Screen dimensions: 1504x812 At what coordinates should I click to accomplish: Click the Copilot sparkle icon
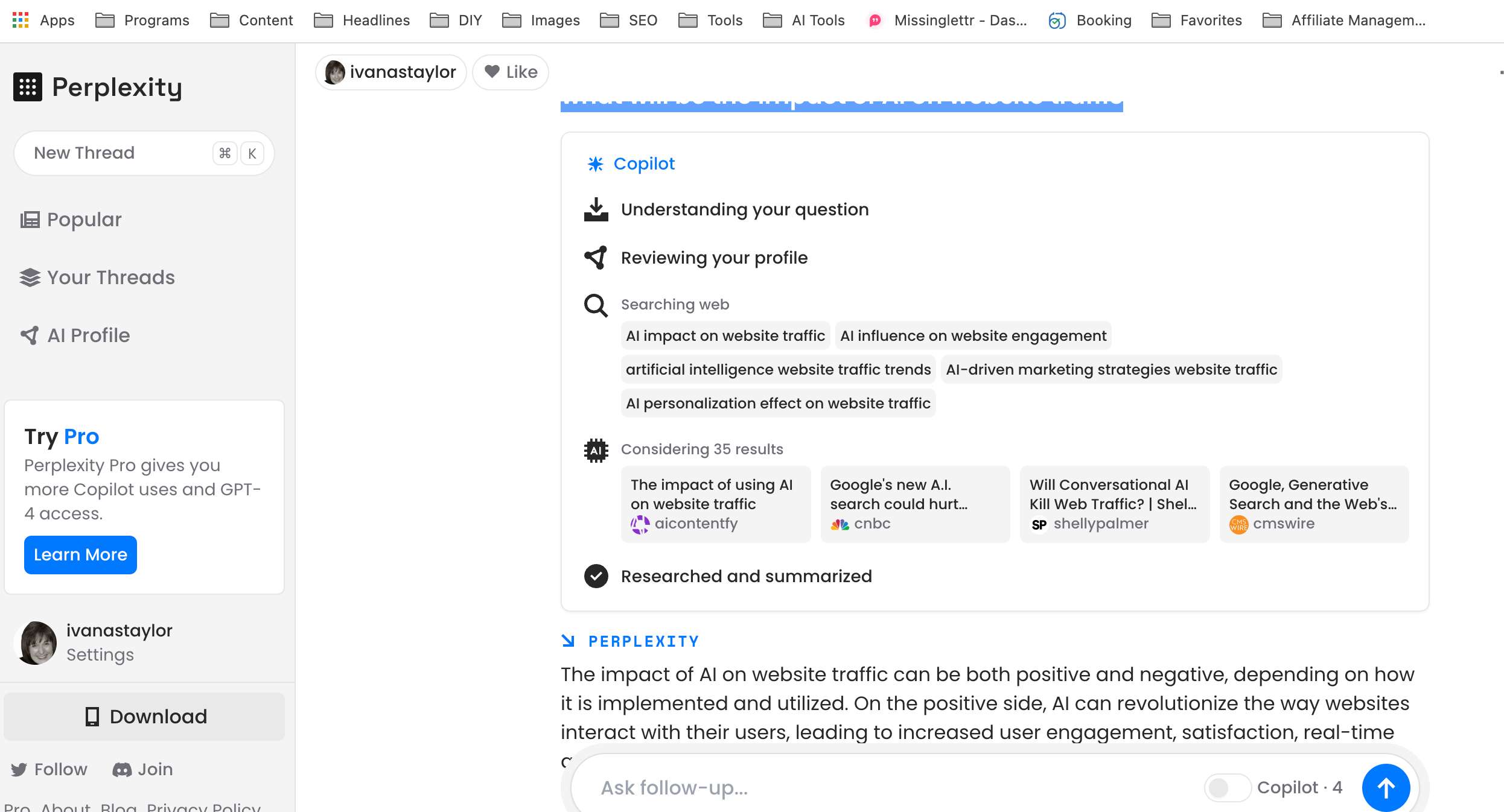point(596,163)
